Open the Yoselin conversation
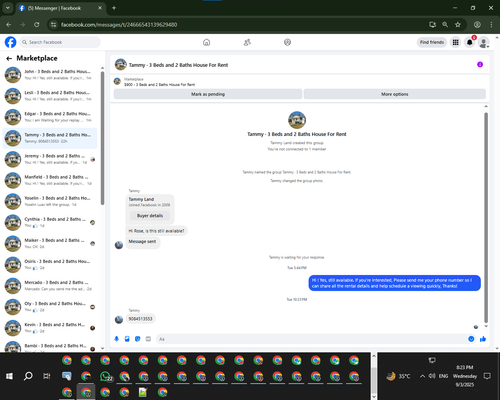Screen dimensions: 500x400 click(50, 201)
